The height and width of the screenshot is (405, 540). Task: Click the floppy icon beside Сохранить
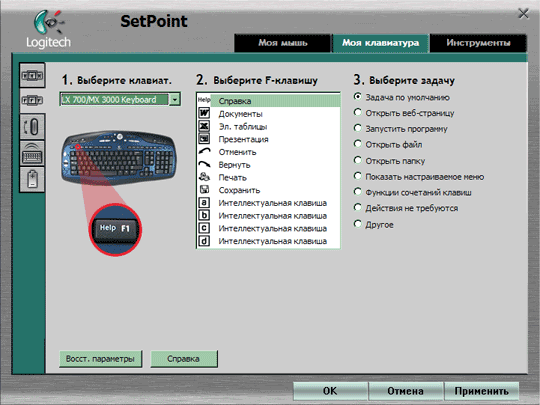pos(204,189)
